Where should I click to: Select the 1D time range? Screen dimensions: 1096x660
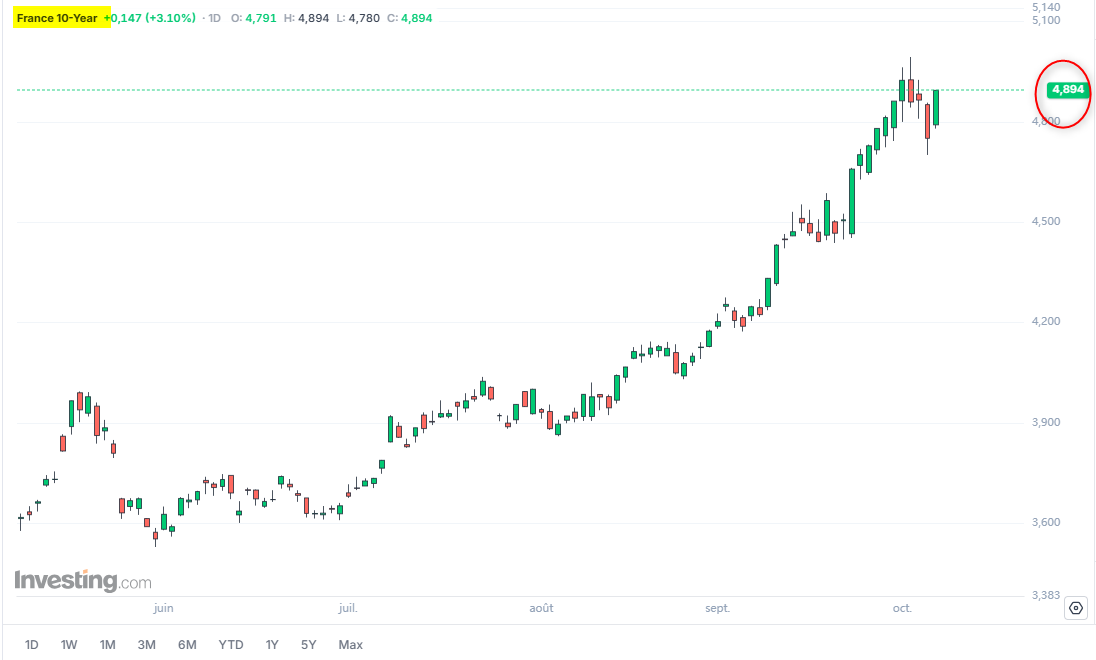(x=31, y=645)
